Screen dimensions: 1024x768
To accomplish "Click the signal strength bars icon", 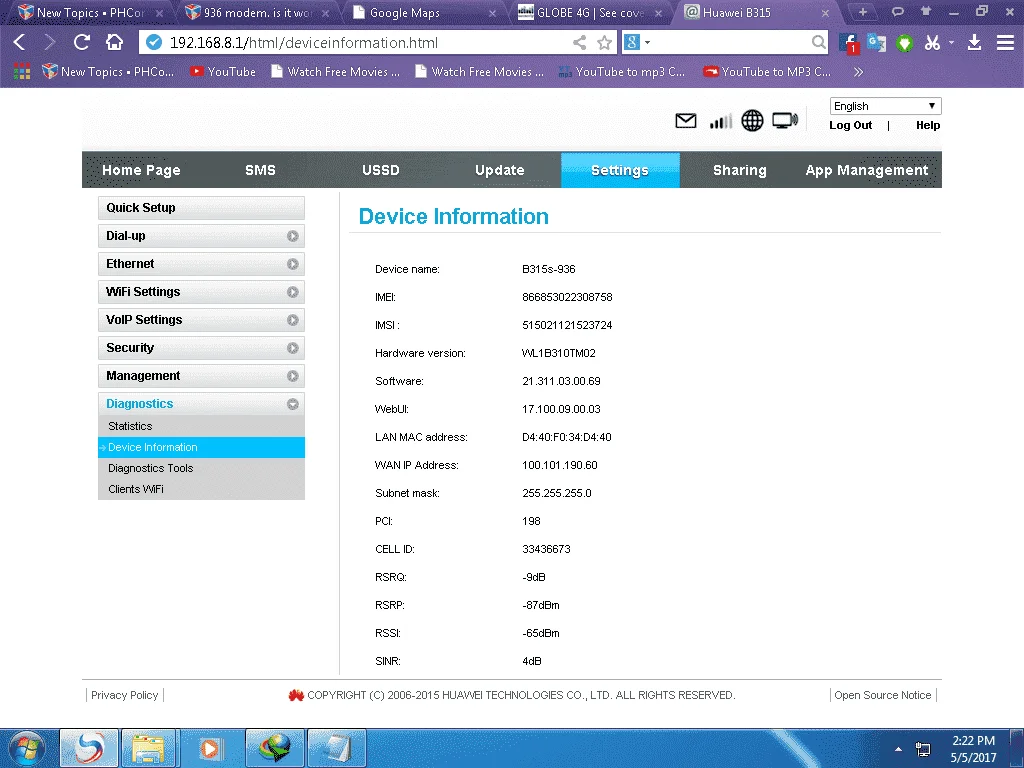I will coord(720,121).
